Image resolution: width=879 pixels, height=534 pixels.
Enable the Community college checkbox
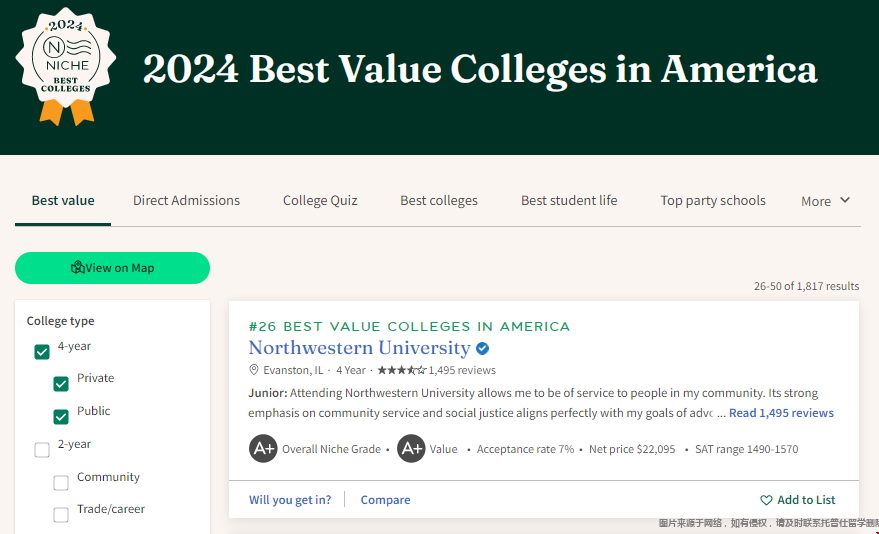coord(61,482)
